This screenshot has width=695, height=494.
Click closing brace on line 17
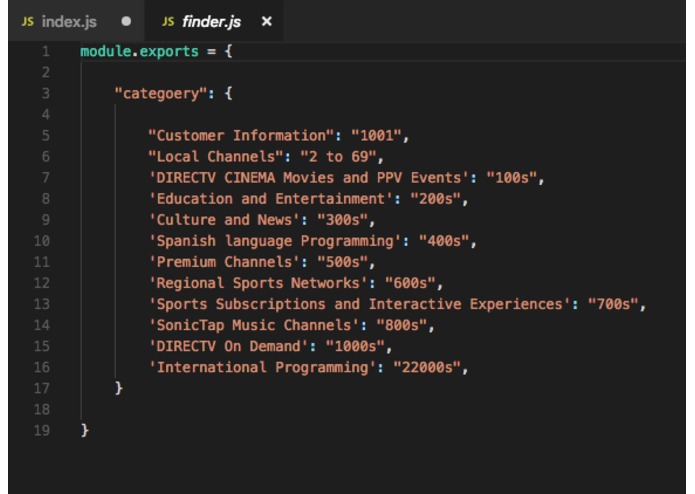(118, 389)
